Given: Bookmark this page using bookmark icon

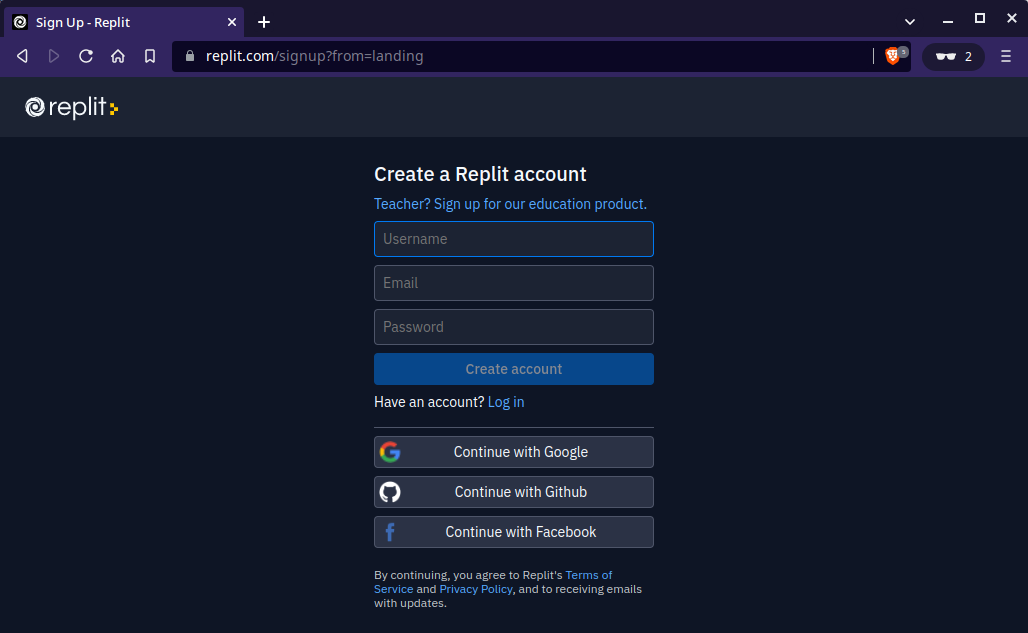Looking at the screenshot, I should coord(150,57).
